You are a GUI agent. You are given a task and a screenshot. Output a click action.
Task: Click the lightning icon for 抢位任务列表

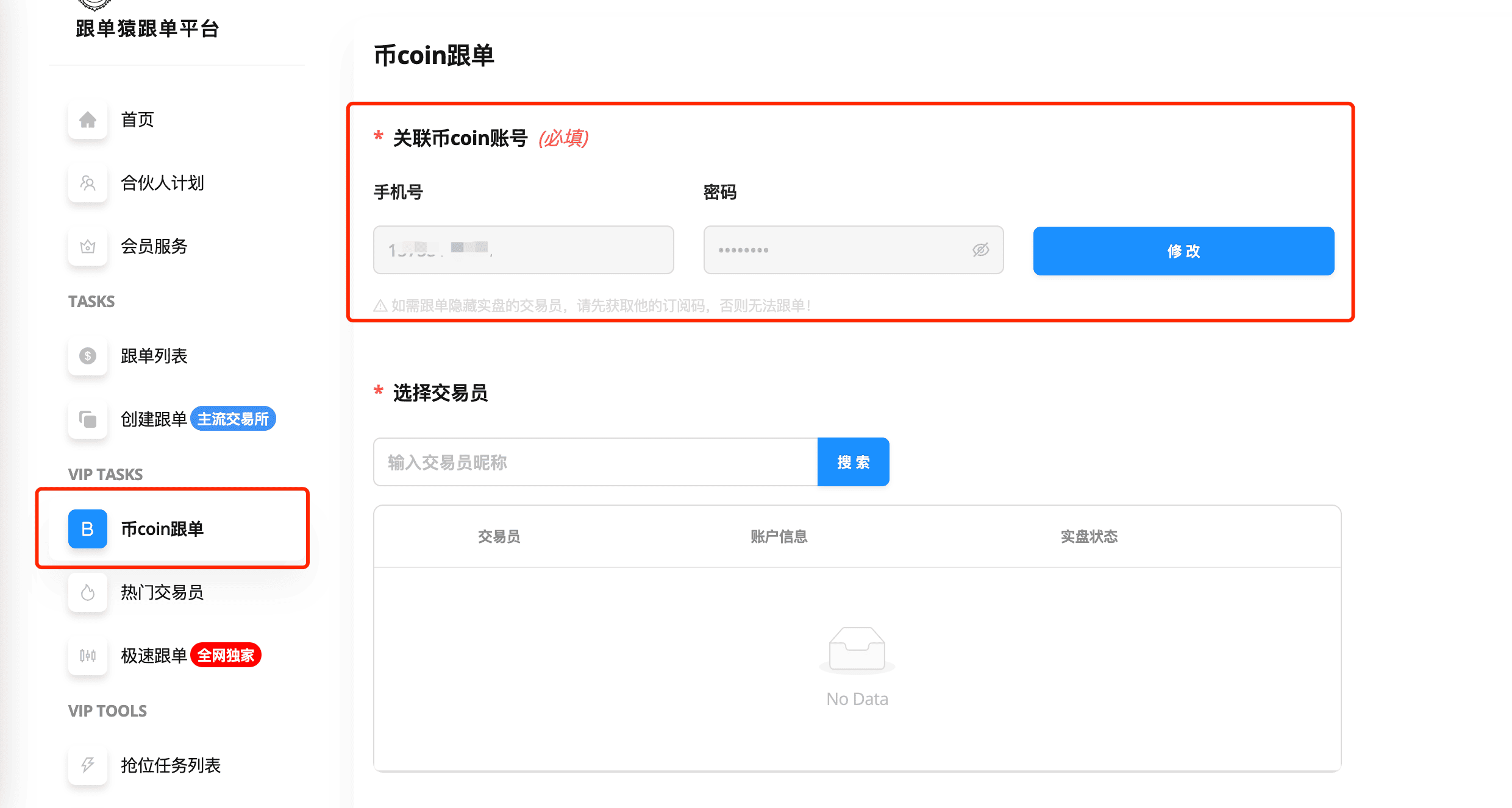tap(88, 765)
